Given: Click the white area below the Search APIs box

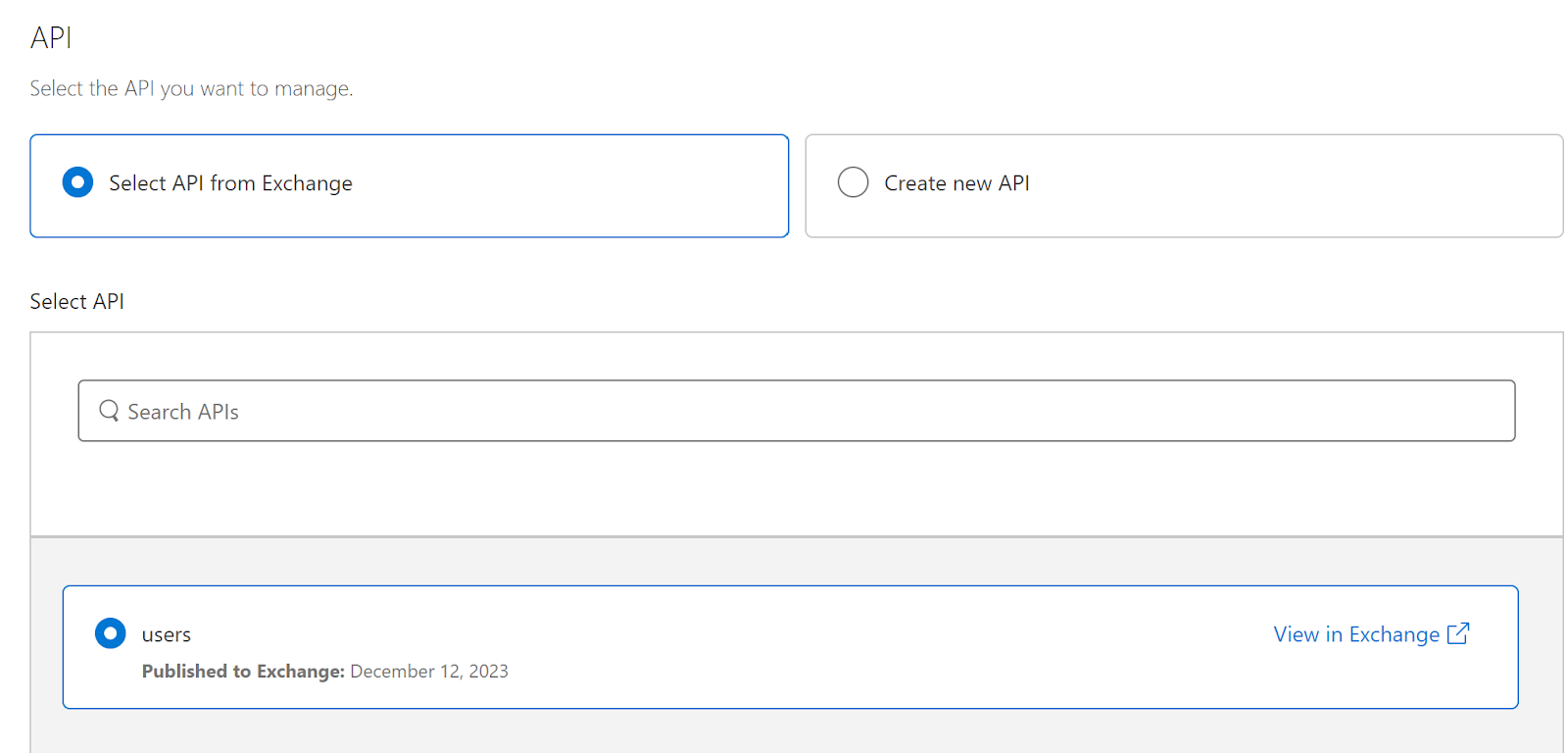Looking at the screenshot, I should [x=797, y=488].
